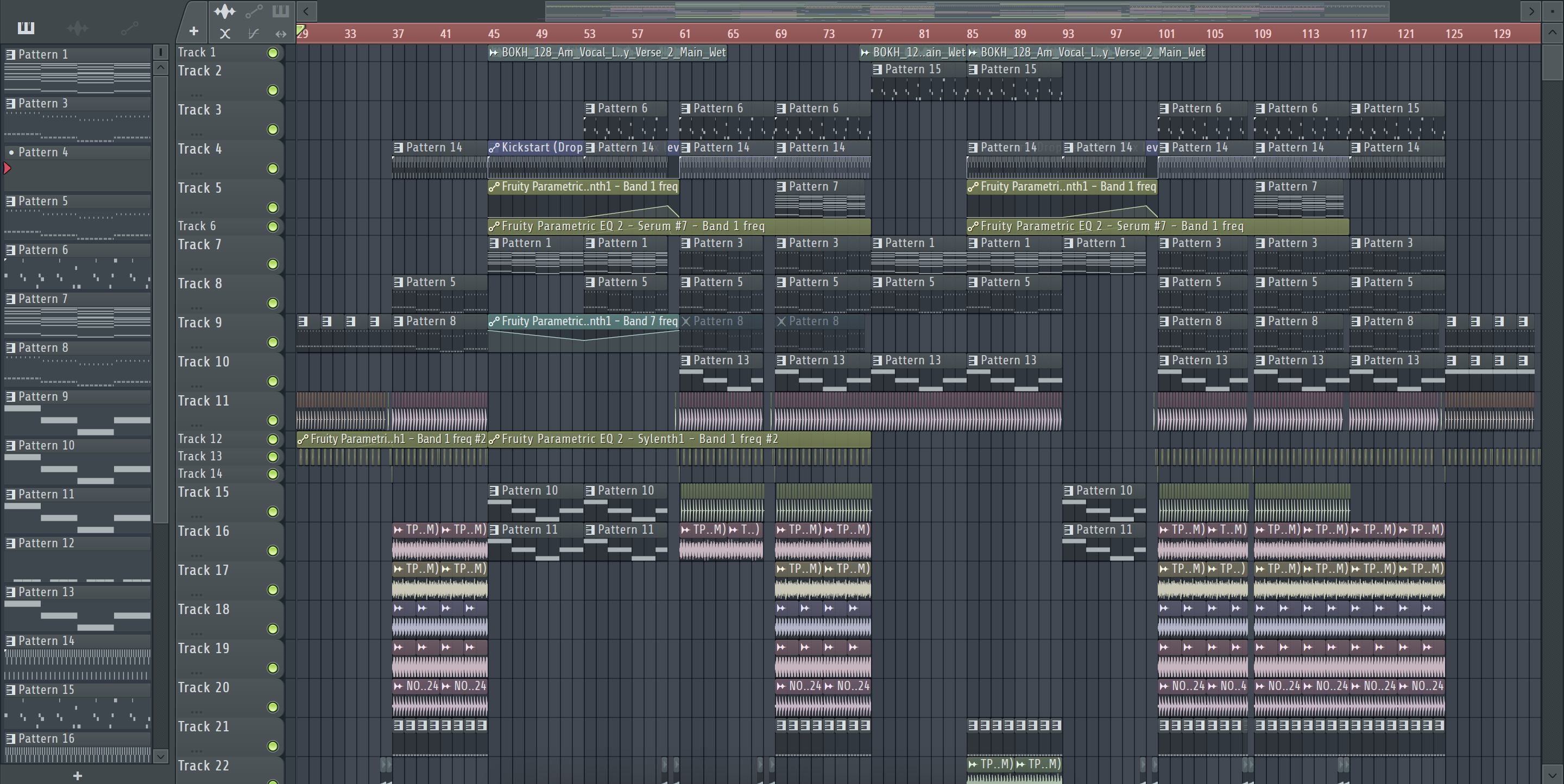Open the Kickstart (Drop clip menu icon
1564x784 pixels.
(494, 148)
